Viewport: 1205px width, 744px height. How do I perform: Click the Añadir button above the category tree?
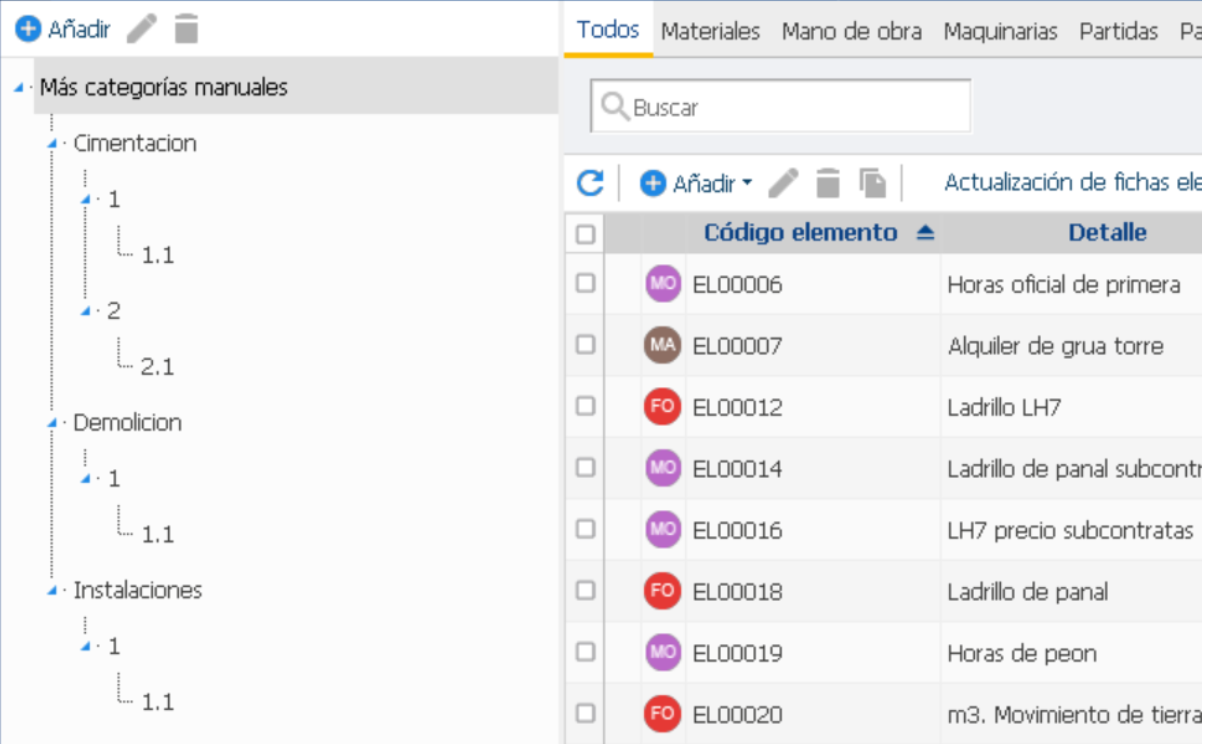62,29
